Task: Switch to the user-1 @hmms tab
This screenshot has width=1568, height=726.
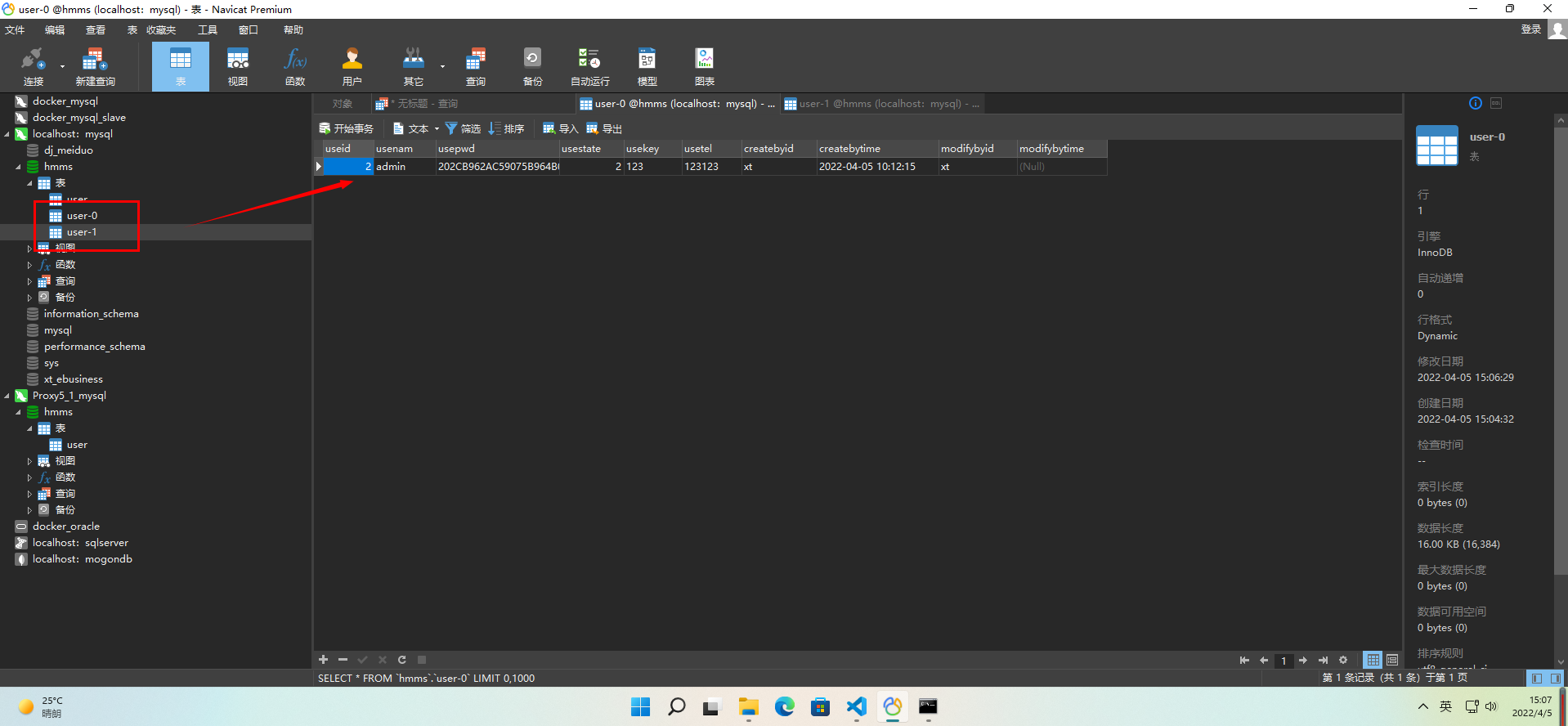Action: coord(881,104)
